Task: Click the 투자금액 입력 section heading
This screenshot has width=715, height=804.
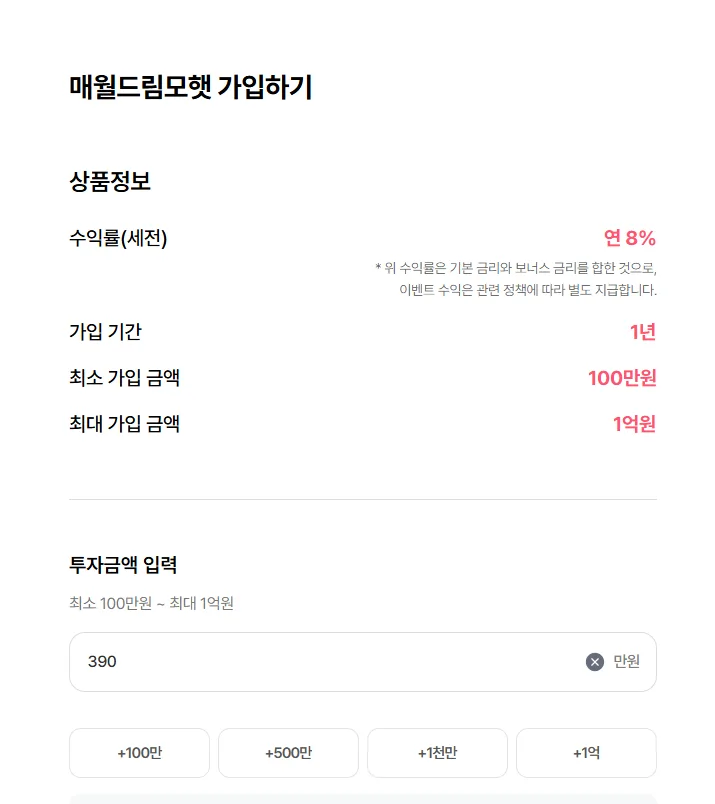Action: click(123, 565)
